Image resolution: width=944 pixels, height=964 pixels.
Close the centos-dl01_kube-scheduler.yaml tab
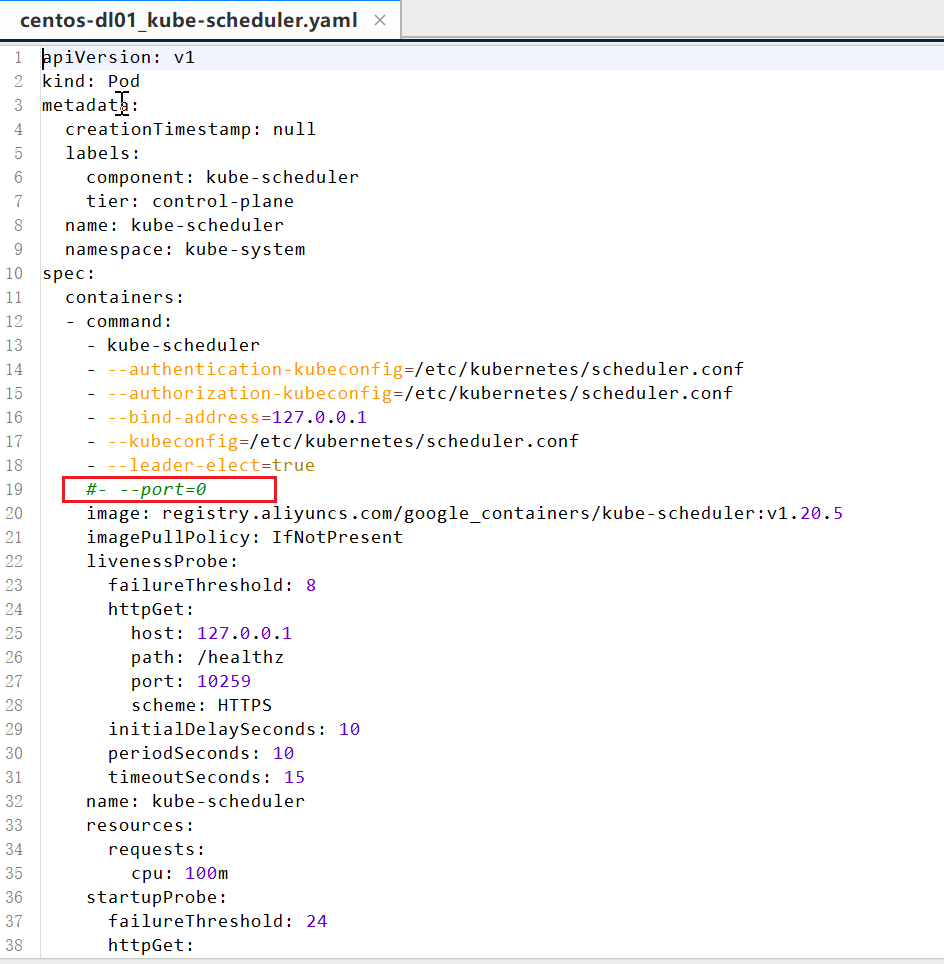point(380,20)
